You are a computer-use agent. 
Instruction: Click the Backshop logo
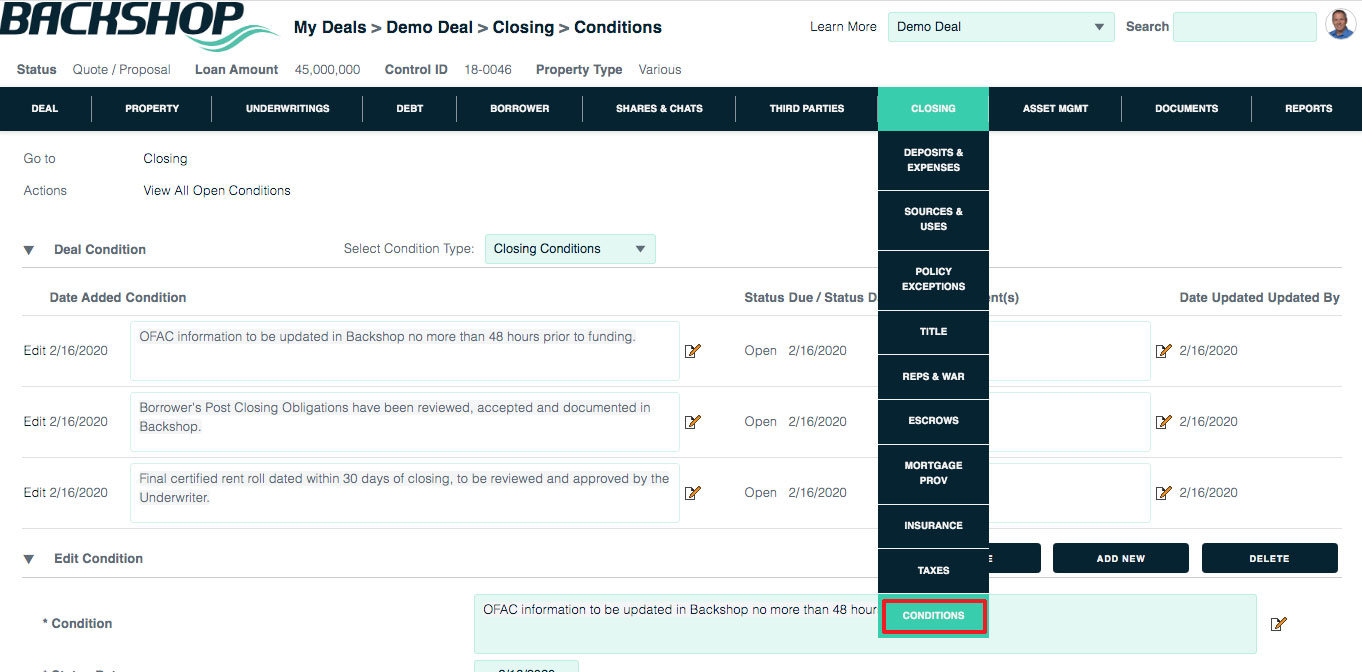140,25
